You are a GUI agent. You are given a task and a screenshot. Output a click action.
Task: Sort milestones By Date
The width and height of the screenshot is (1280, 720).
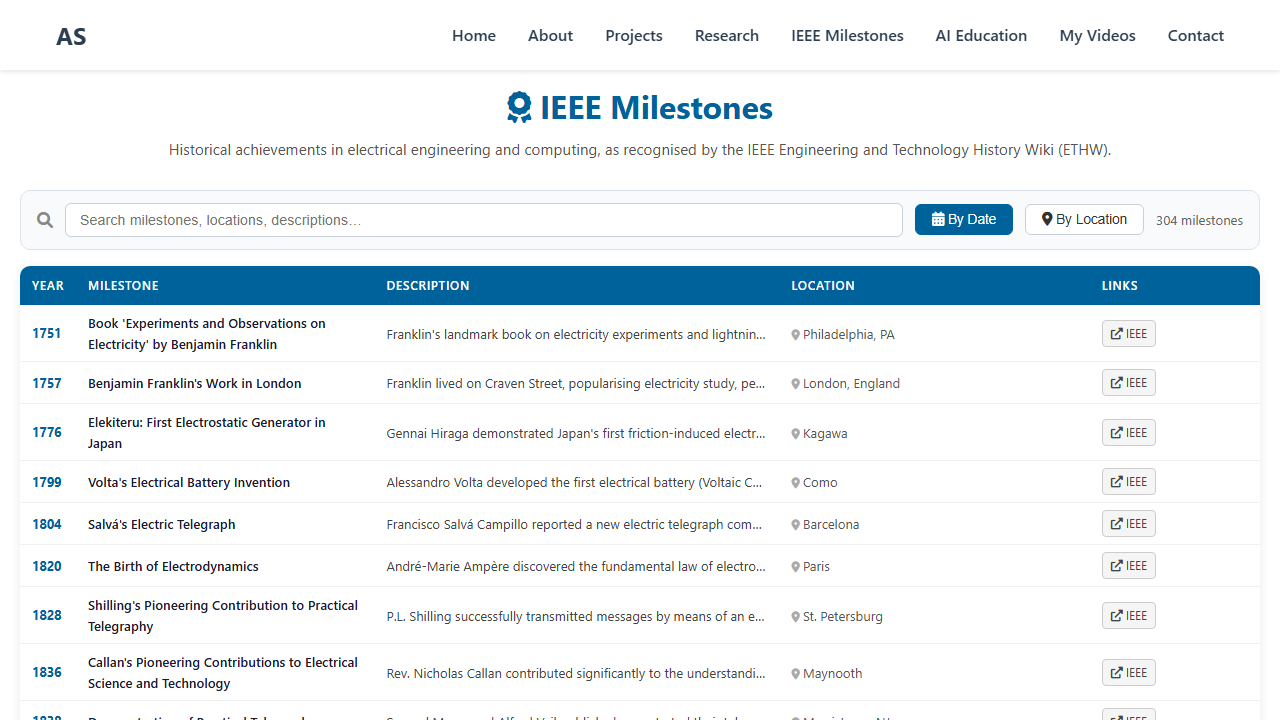[964, 220]
